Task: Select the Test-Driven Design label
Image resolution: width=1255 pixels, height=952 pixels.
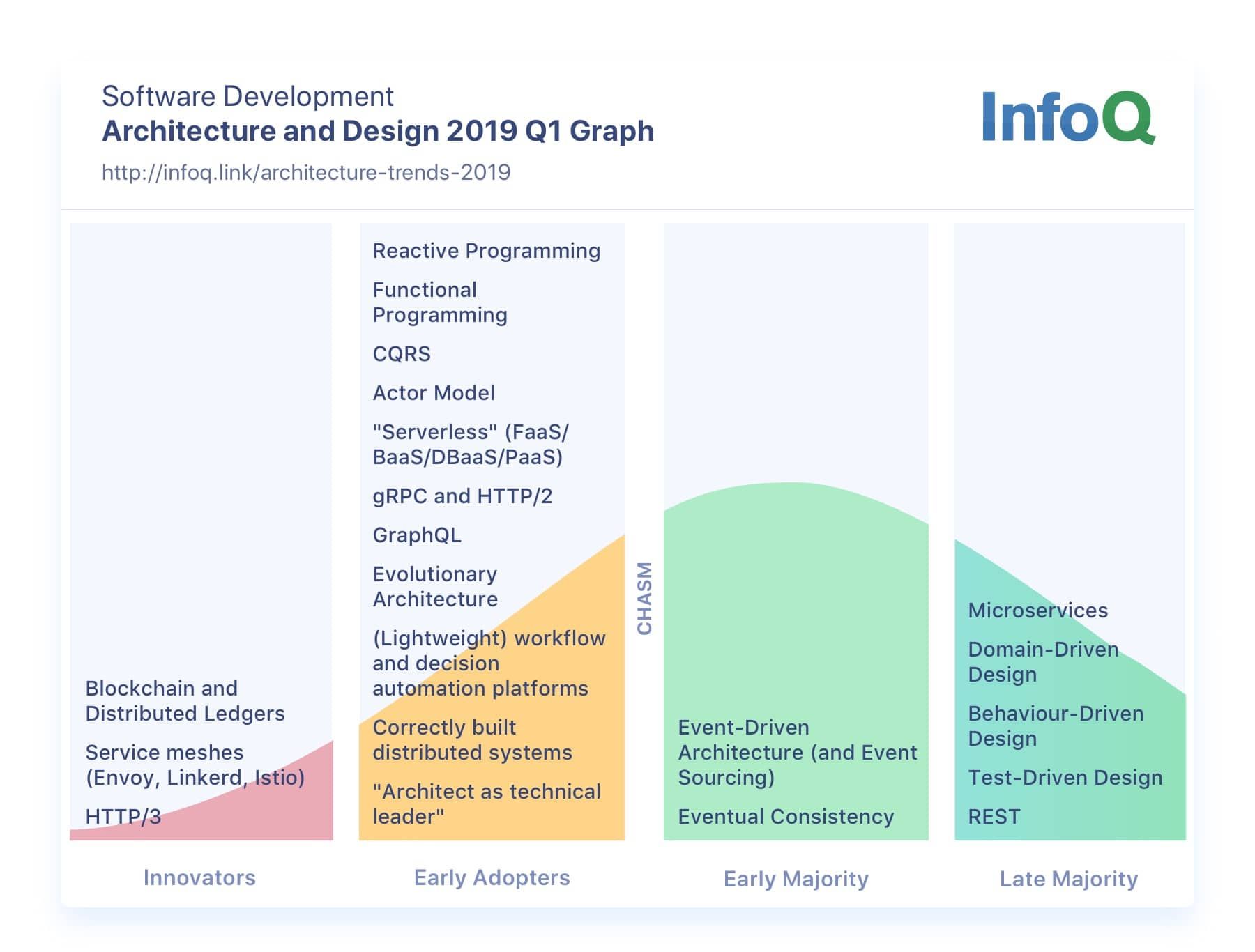Action: tap(1065, 778)
